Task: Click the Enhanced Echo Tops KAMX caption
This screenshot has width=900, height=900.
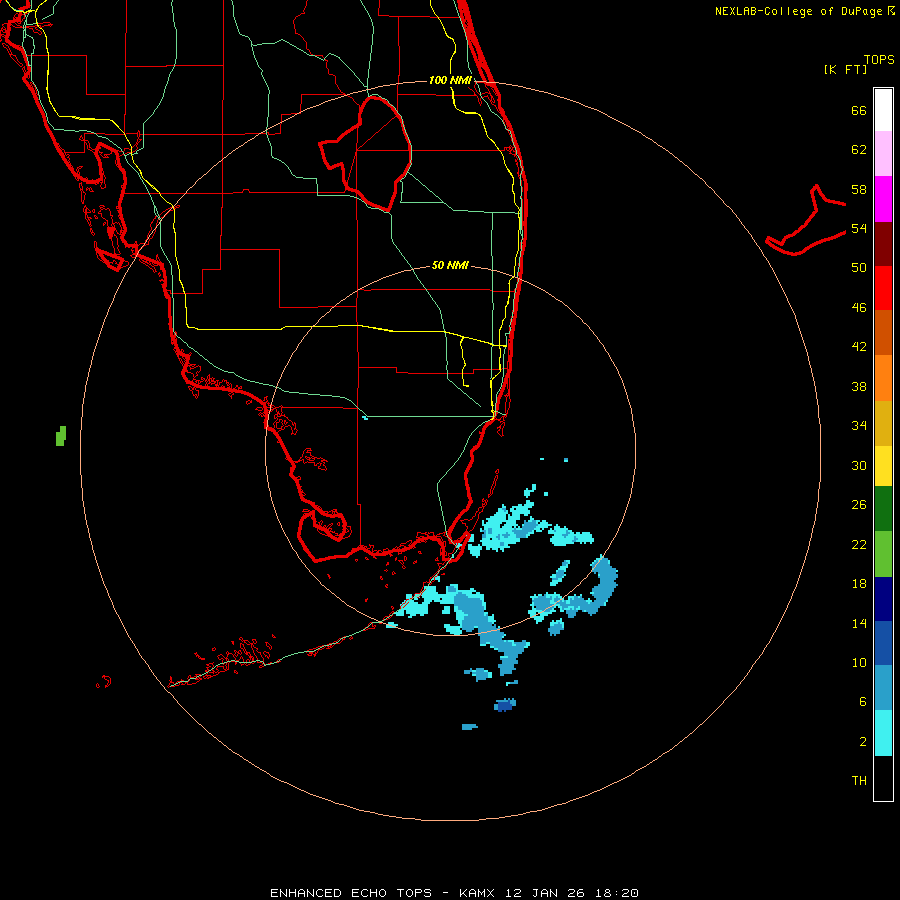Action: point(454,893)
